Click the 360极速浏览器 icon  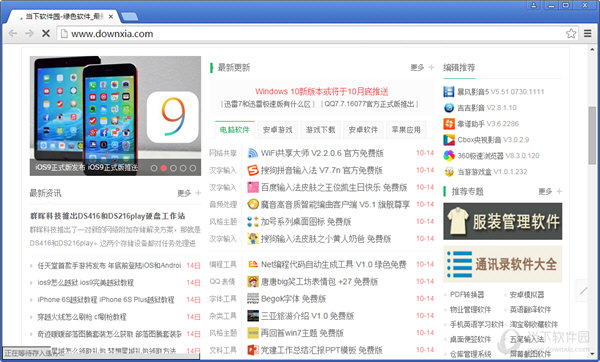[x=449, y=156]
